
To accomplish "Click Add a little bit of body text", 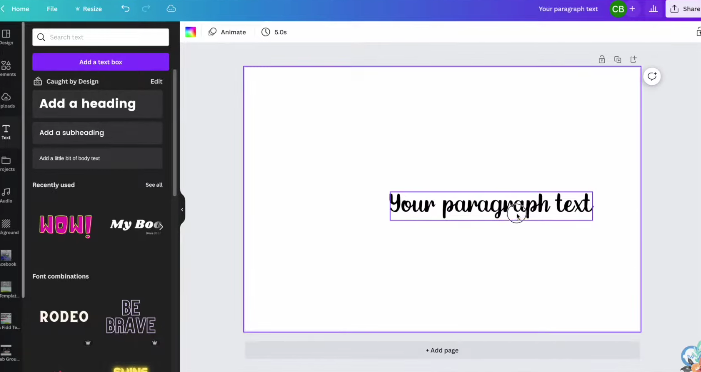I will click(97, 158).
